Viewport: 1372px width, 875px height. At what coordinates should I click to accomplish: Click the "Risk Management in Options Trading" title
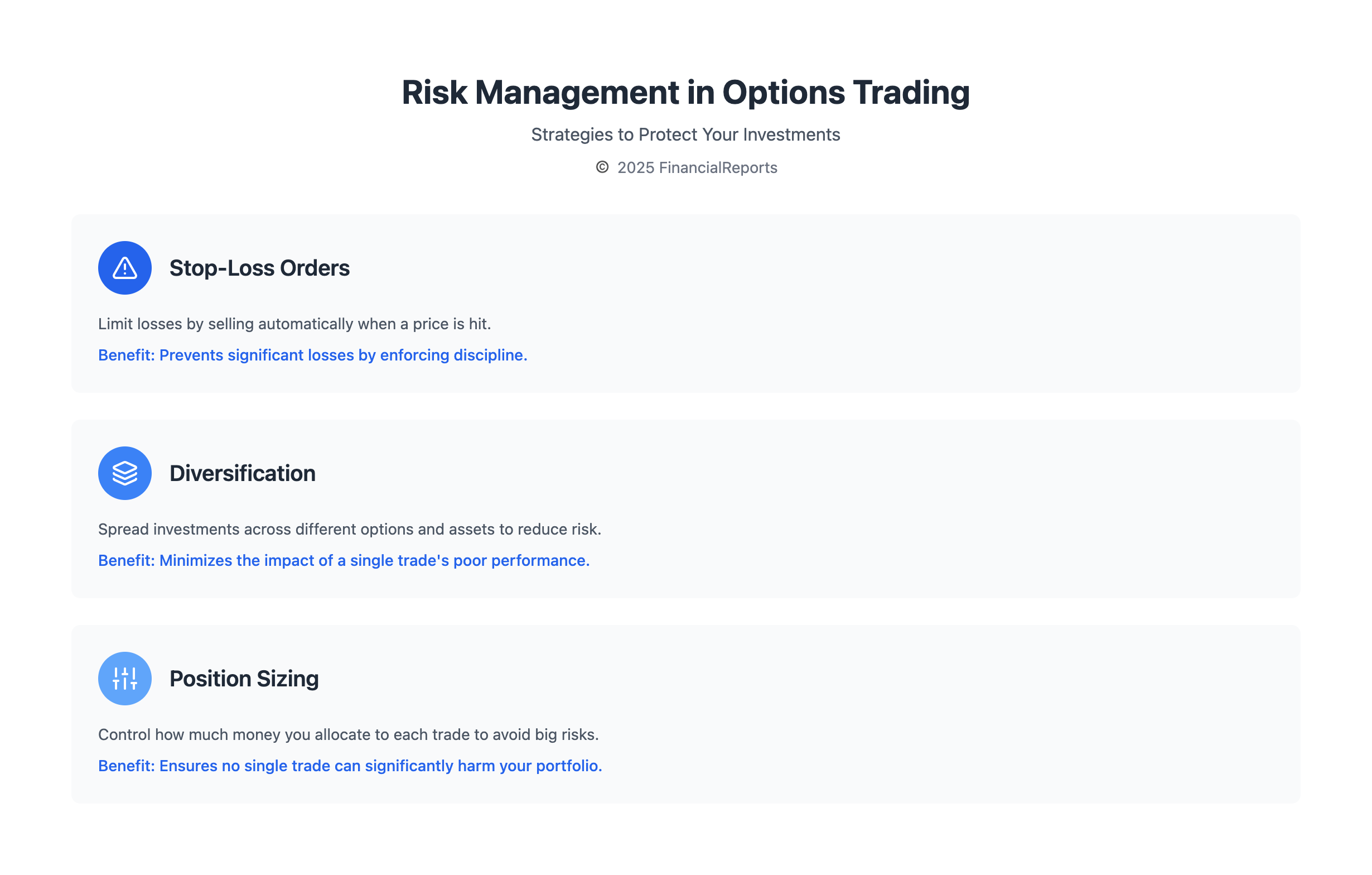pos(685,92)
